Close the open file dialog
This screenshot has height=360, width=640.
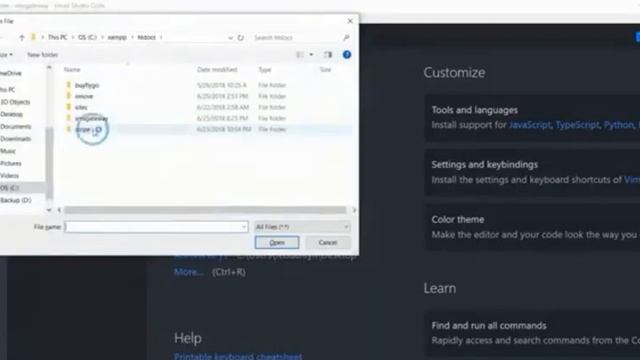pyautogui.click(x=350, y=21)
